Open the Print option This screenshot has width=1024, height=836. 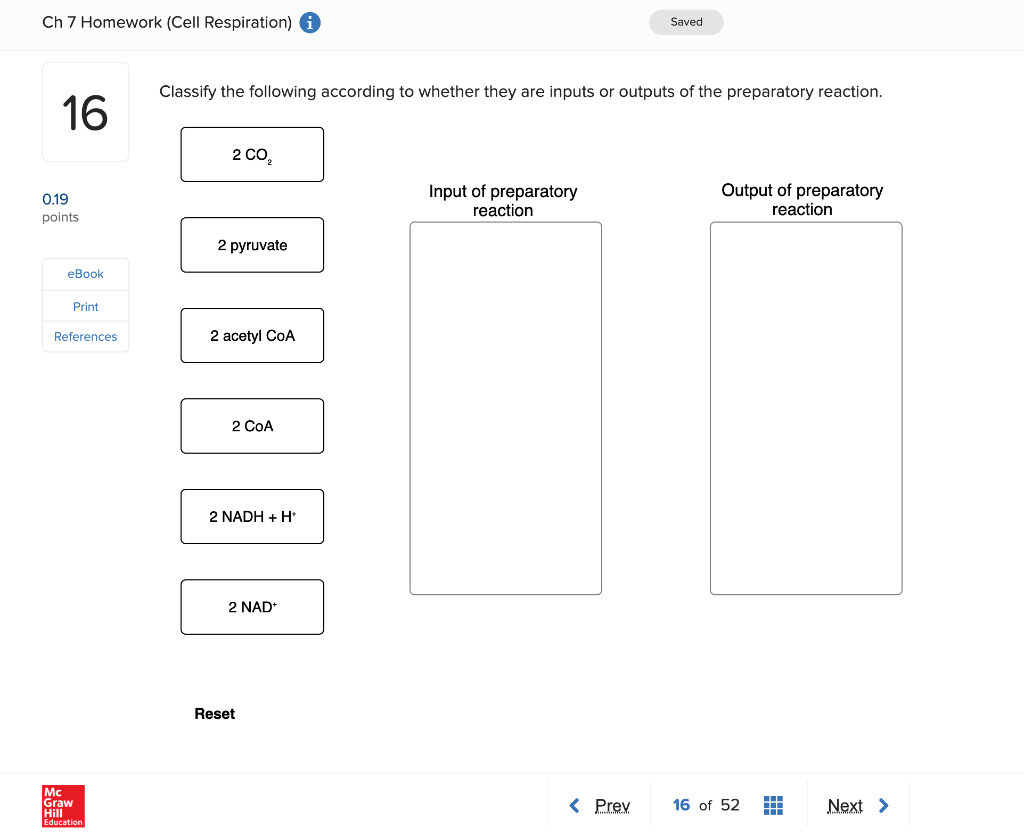(85, 306)
